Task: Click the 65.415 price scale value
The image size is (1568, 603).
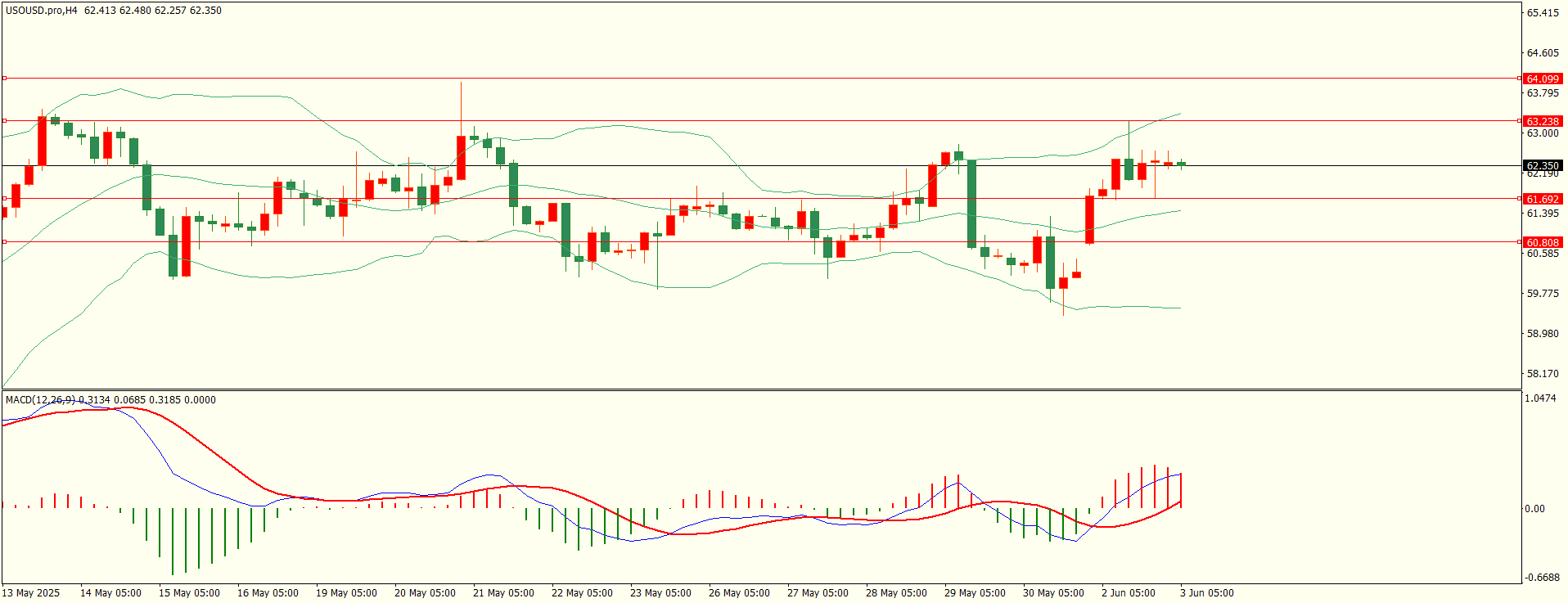Action: click(x=1543, y=13)
